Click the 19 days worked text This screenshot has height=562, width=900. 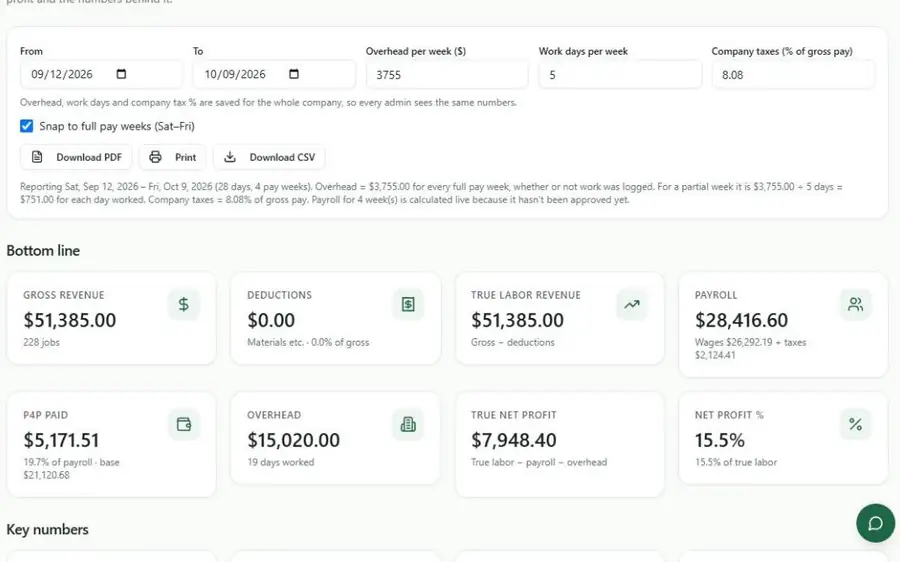pyautogui.click(x=281, y=462)
